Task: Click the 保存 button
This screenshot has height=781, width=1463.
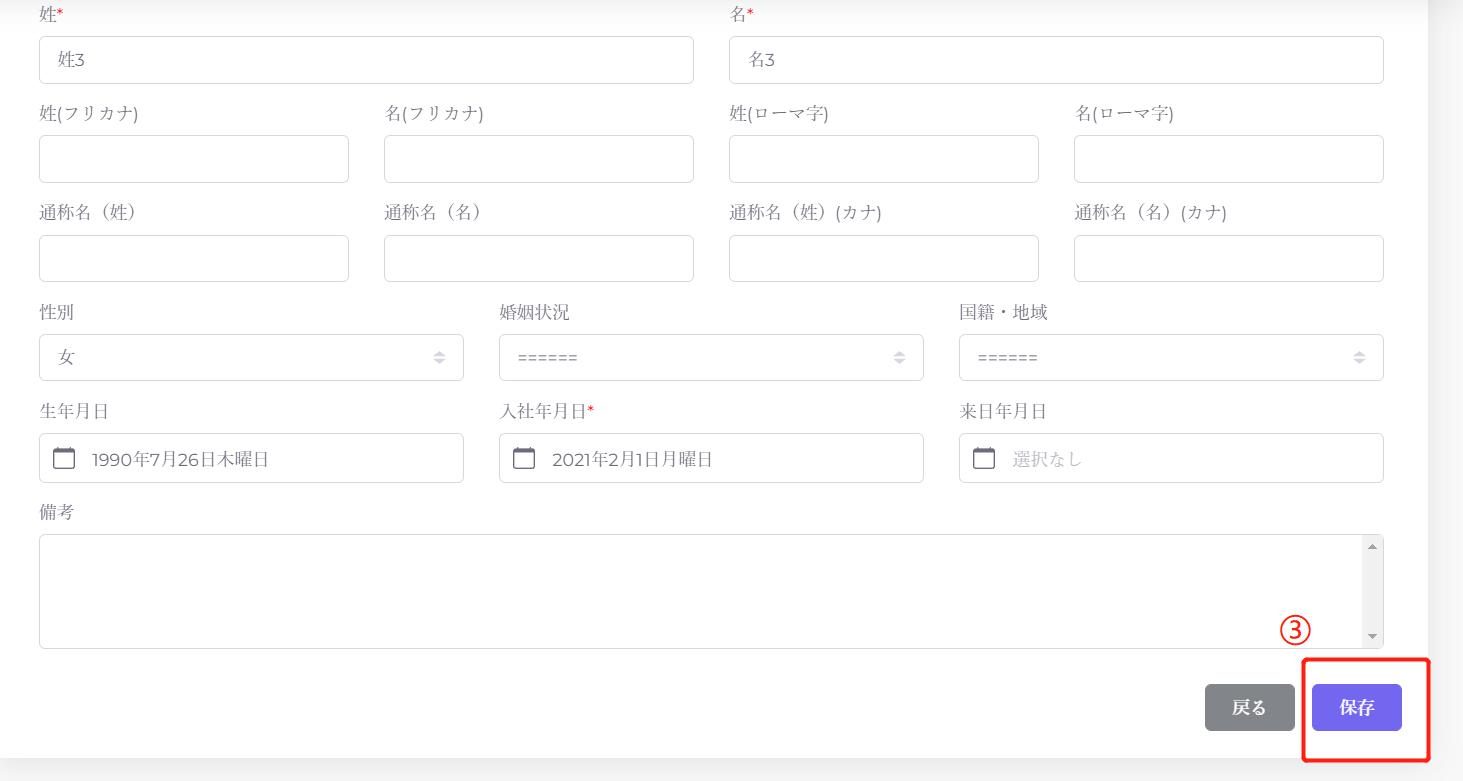Action: (1356, 708)
